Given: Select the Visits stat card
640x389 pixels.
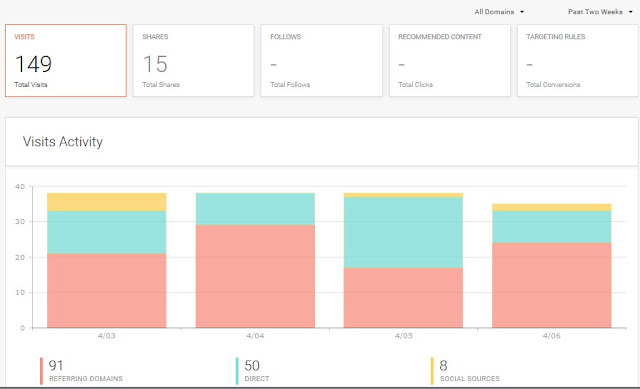Looking at the screenshot, I should (x=66, y=60).
